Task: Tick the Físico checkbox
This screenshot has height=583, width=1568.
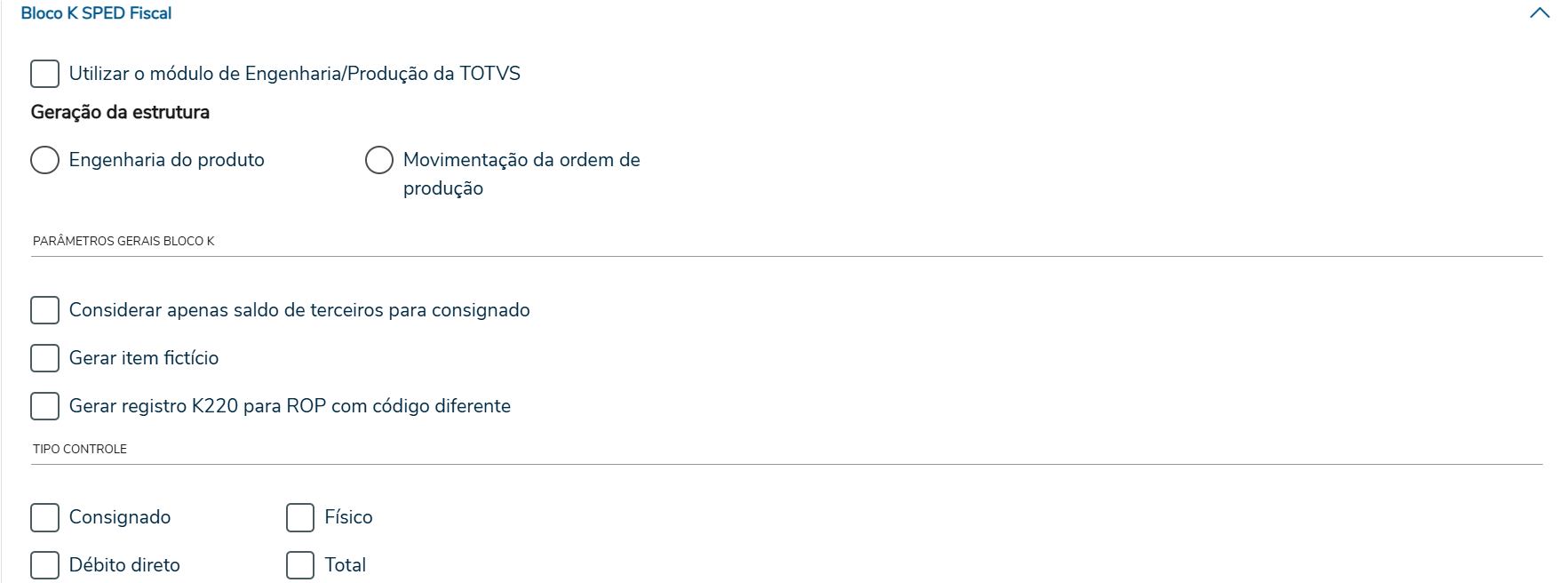Action: pyautogui.click(x=300, y=517)
